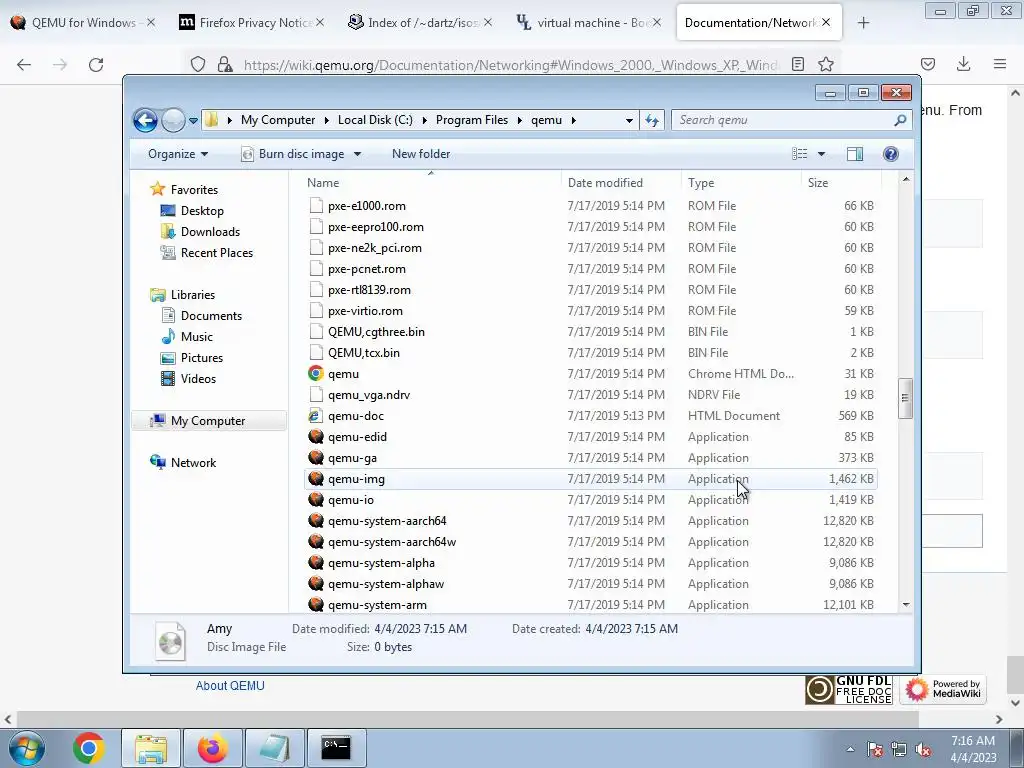Screen dimensions: 1024x768
Task: Select qemu-system-alpha application icon
Action: 316,563
